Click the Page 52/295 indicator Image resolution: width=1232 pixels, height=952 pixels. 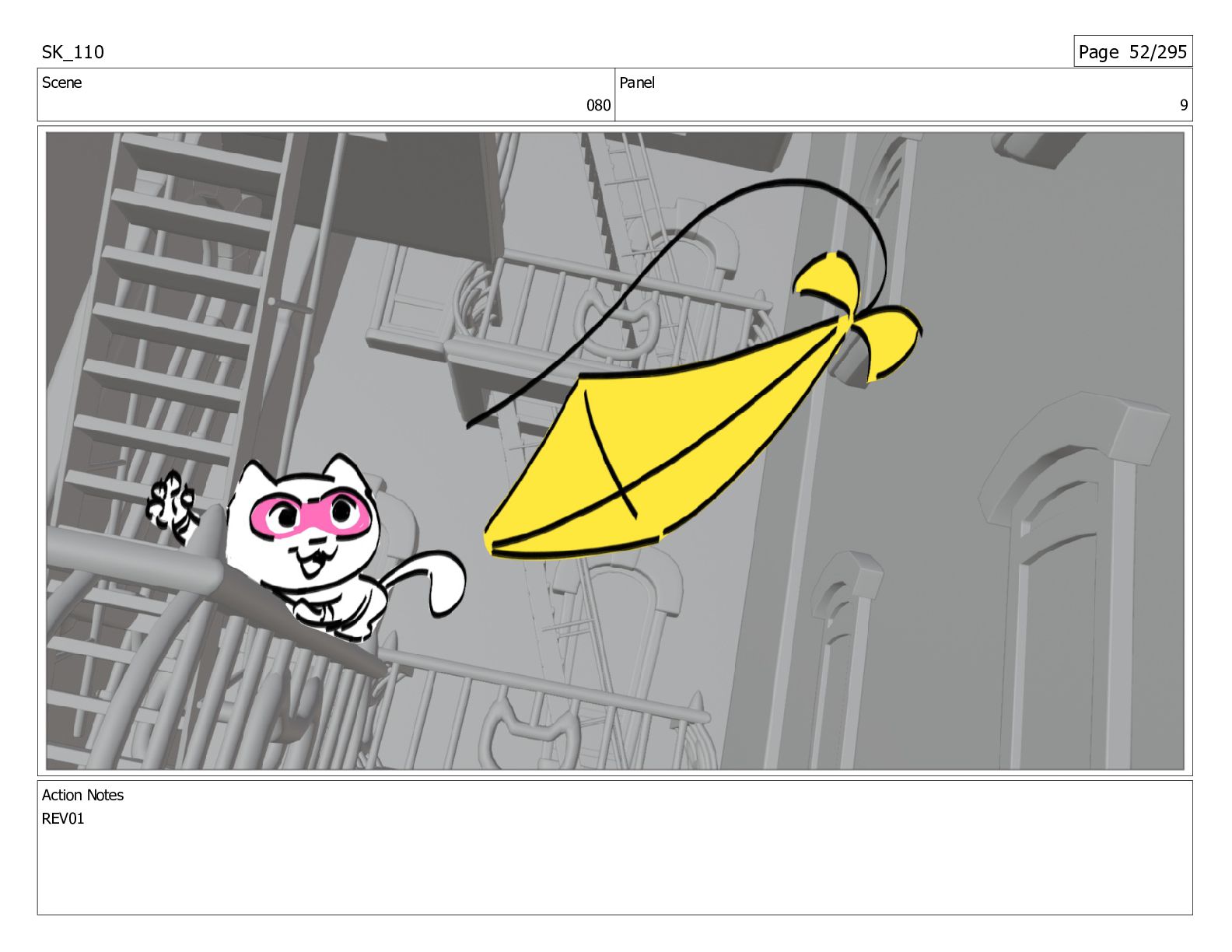tap(1132, 52)
